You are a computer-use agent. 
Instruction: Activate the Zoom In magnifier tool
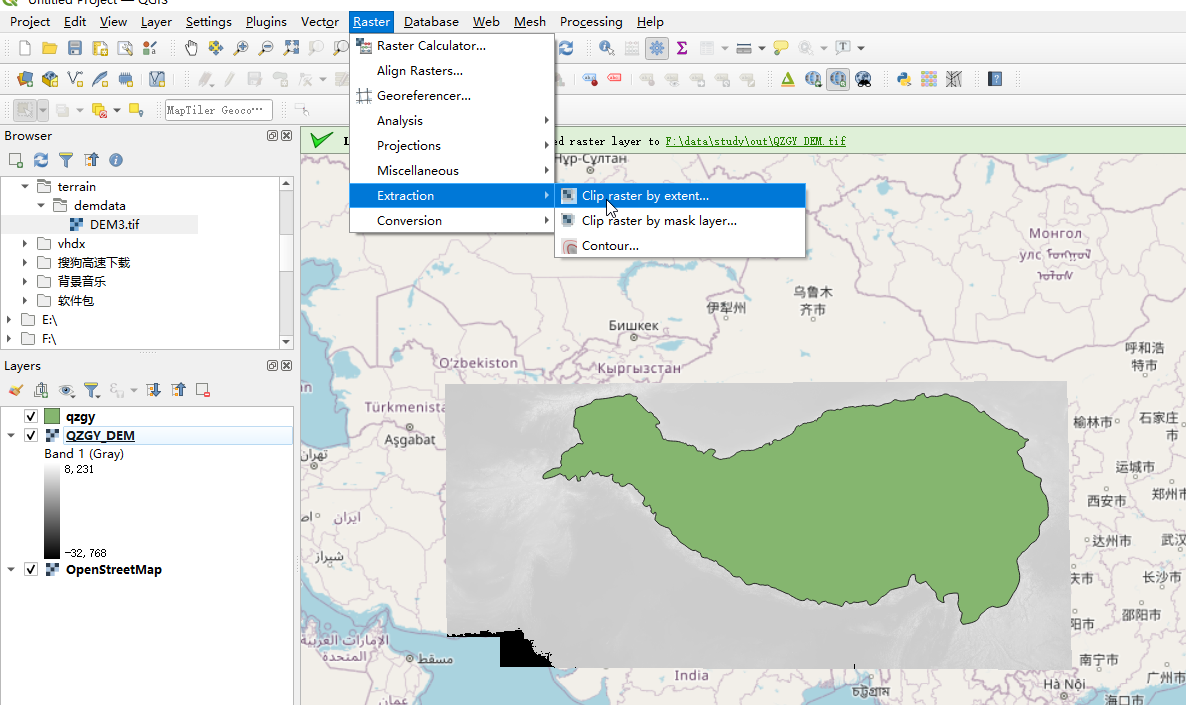[241, 48]
